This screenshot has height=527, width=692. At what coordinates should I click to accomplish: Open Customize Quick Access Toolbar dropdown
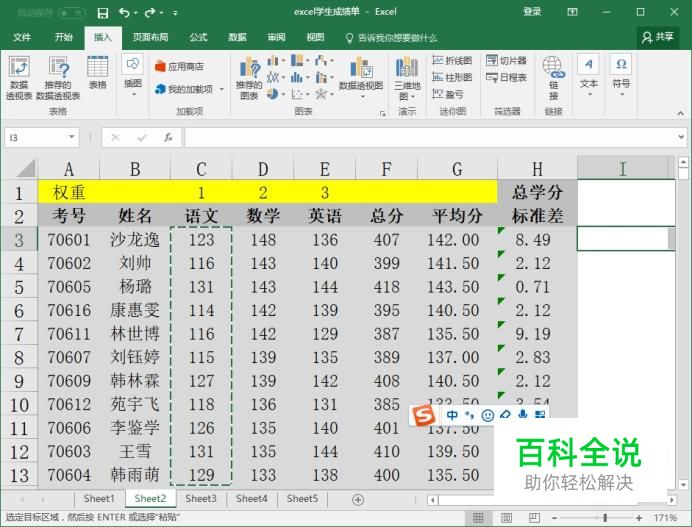pos(176,13)
